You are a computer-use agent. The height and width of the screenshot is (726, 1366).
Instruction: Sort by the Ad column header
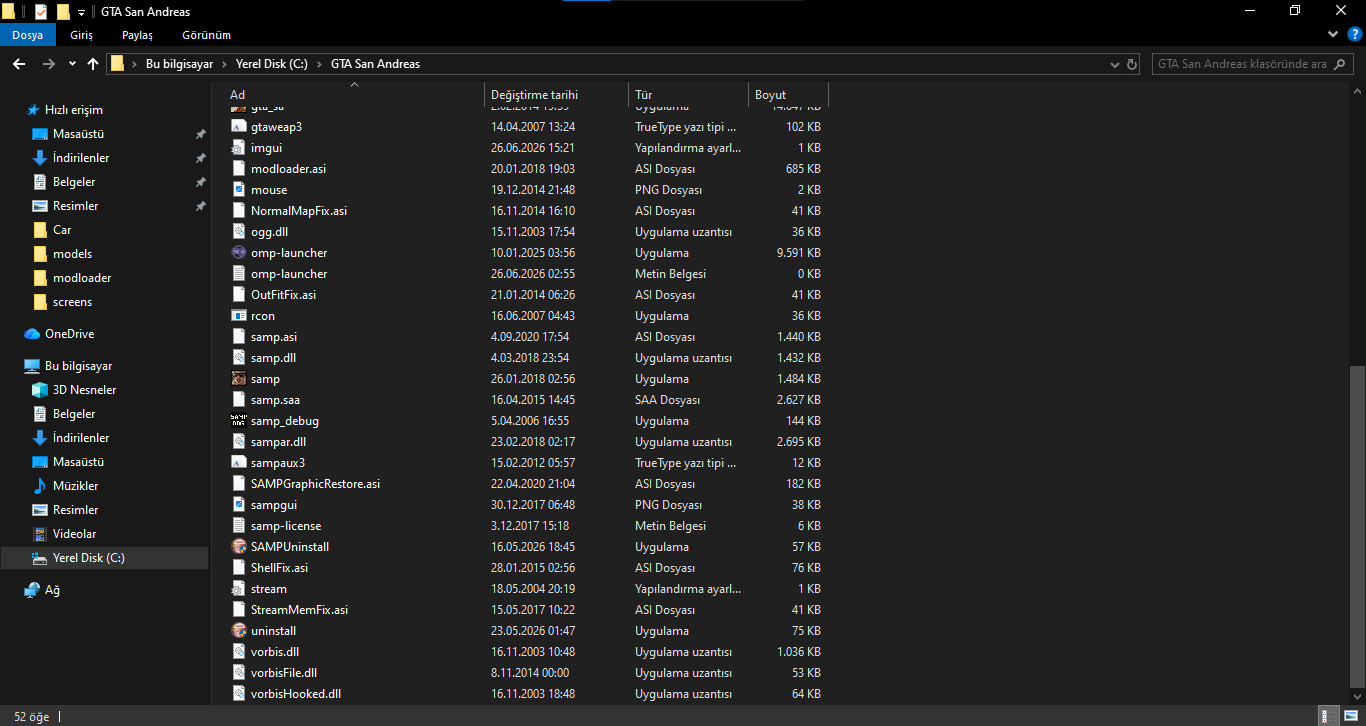(x=354, y=95)
